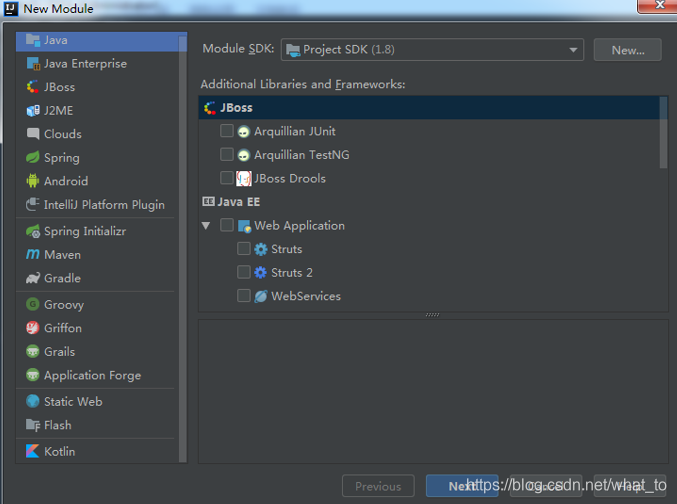Image resolution: width=677 pixels, height=504 pixels.
Task: Click the Gradle elephant icon
Action: click(33, 278)
